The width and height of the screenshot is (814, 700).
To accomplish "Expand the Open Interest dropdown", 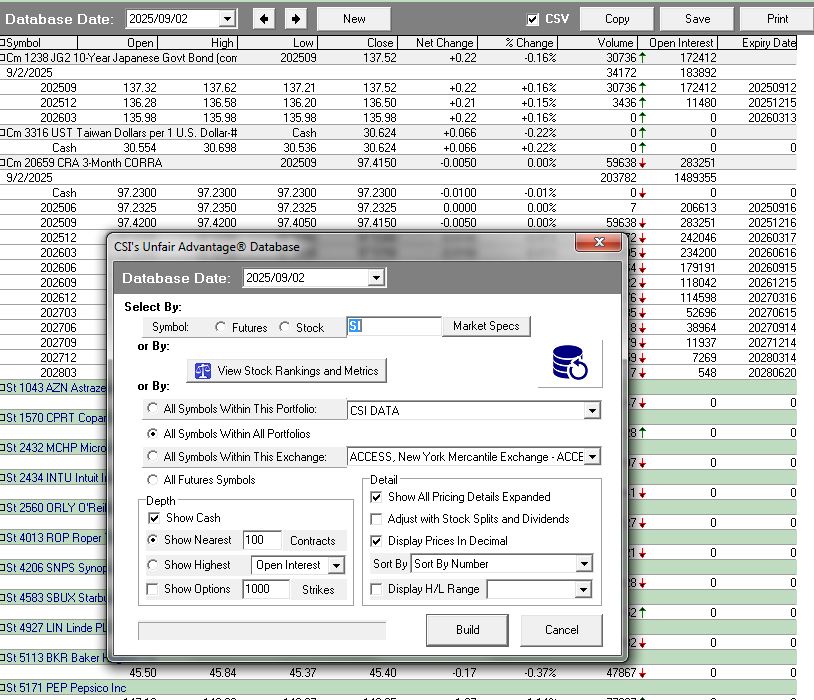I will (336, 566).
